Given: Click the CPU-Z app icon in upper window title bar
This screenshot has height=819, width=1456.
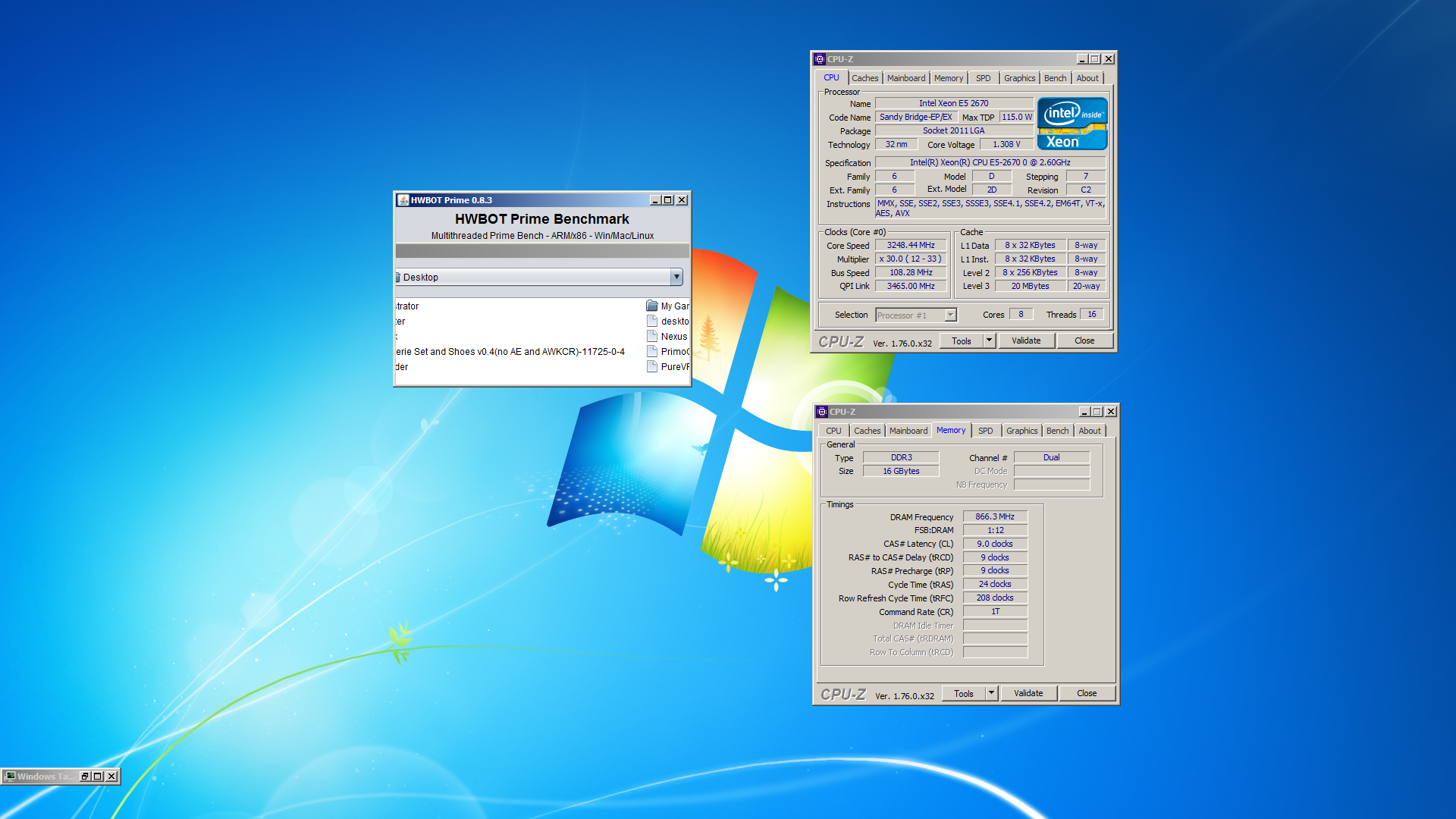Looking at the screenshot, I should pos(819,59).
